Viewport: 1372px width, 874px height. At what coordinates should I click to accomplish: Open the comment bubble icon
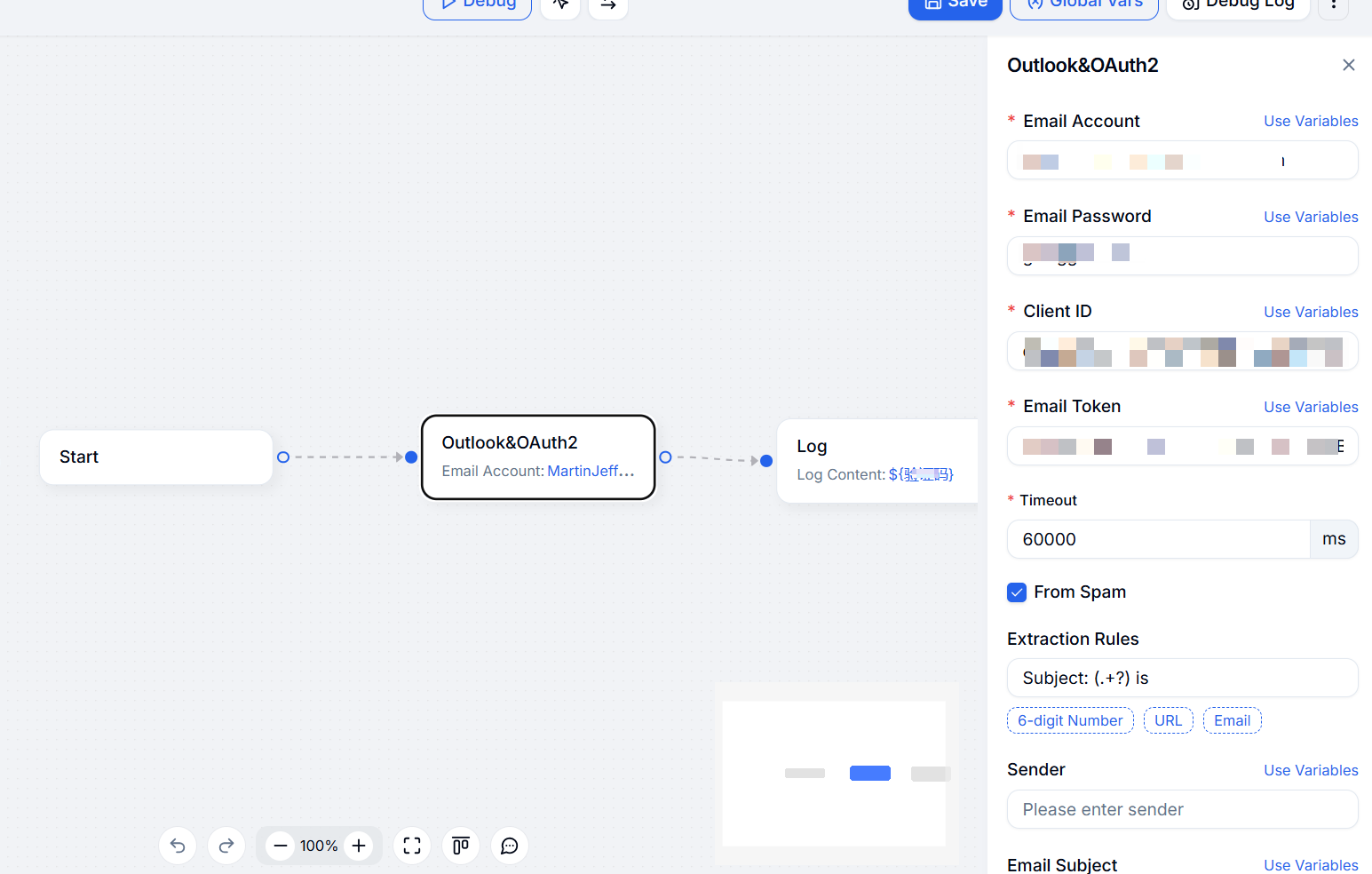[510, 846]
